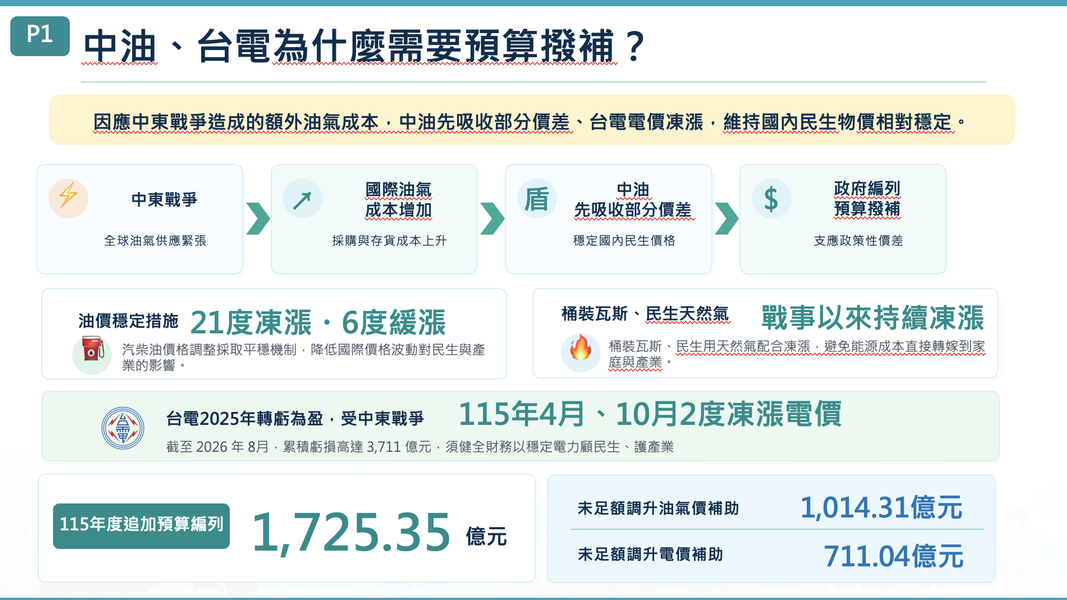
Task: Click the chevron arrow after 中東戰爭 card
Action: click(x=257, y=218)
